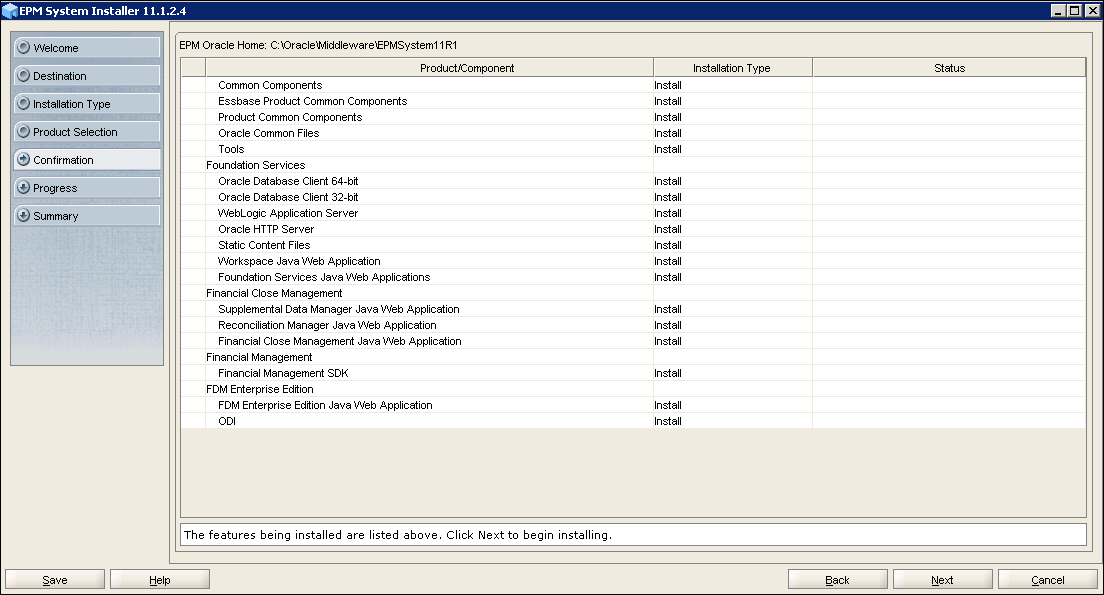This screenshot has height=595, width=1104.
Task: Click the EPM System Installer title bar icon
Action: pos(10,10)
